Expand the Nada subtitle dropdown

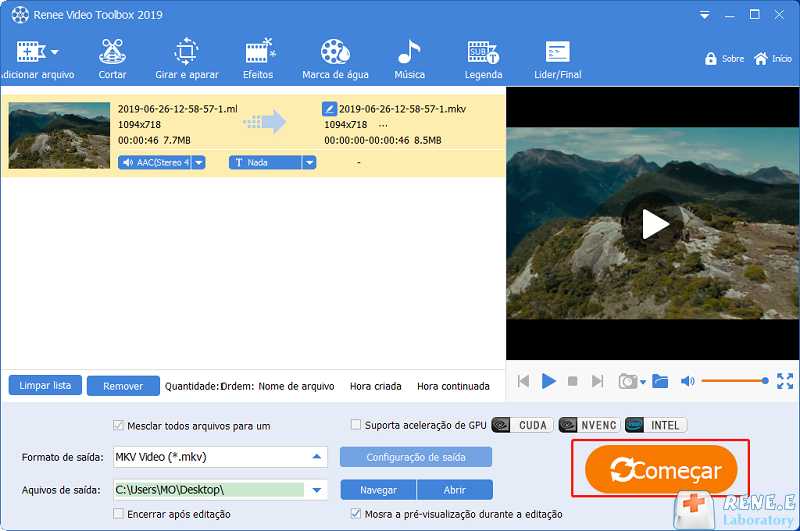tap(309, 163)
